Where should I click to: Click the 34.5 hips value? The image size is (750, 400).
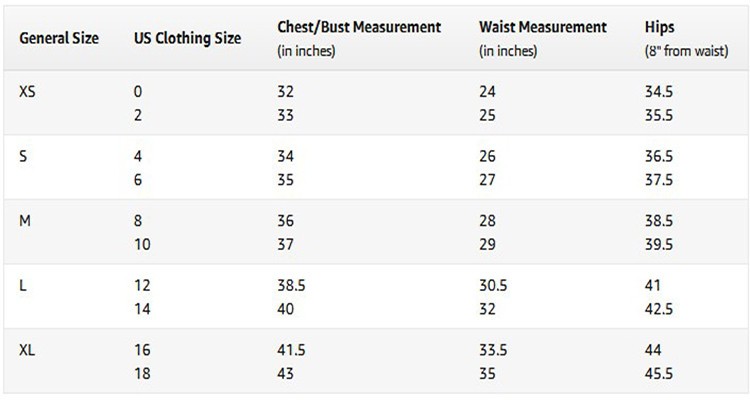point(659,91)
